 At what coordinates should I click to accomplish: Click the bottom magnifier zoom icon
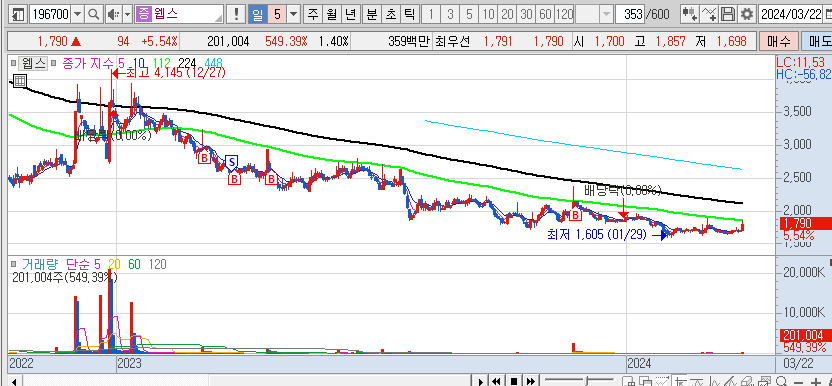coord(781,381)
